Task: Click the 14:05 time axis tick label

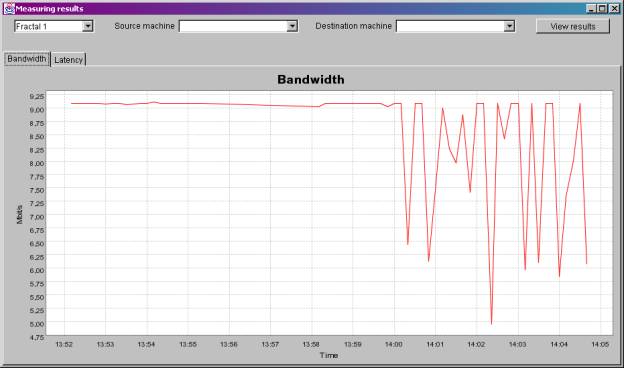Action: 600,344
